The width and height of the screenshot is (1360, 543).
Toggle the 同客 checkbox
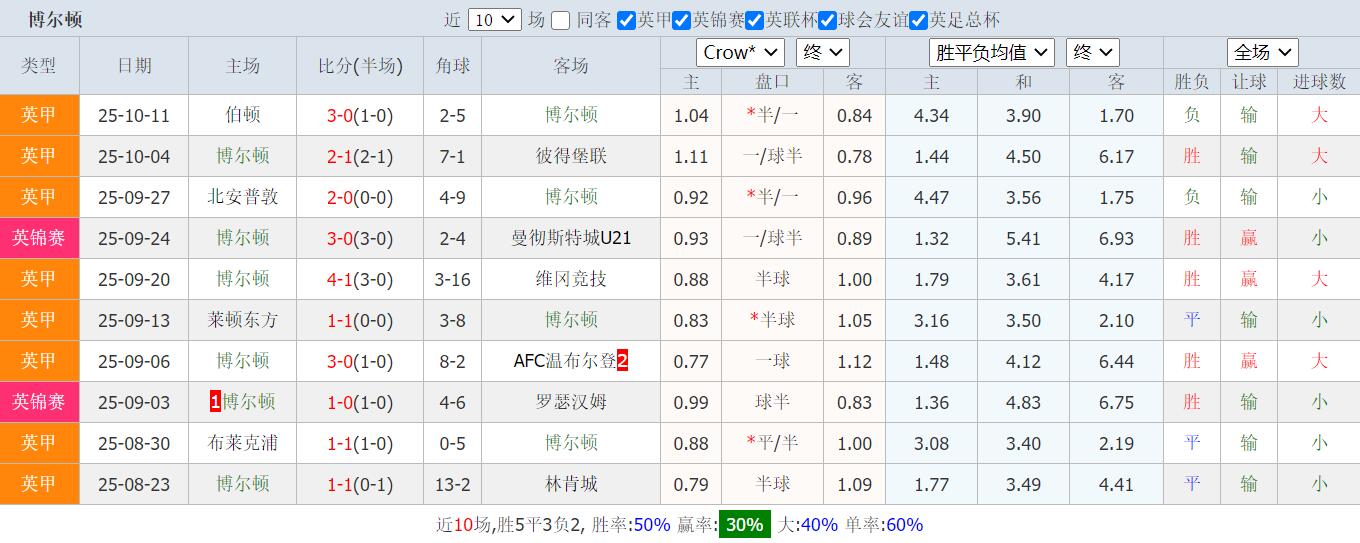pos(561,20)
